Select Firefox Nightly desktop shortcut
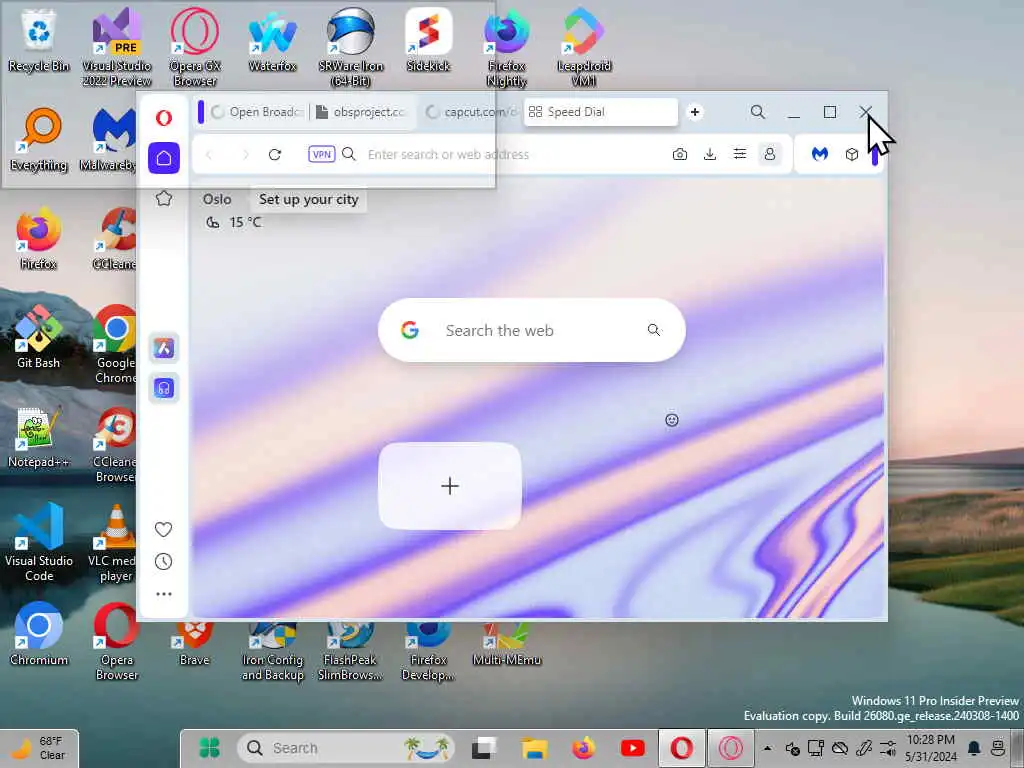This screenshot has height=768, width=1024. pyautogui.click(x=506, y=47)
